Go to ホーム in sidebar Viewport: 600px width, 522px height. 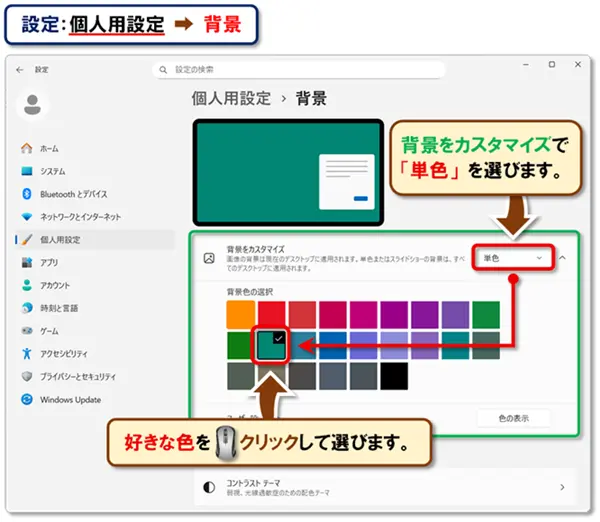(49, 148)
